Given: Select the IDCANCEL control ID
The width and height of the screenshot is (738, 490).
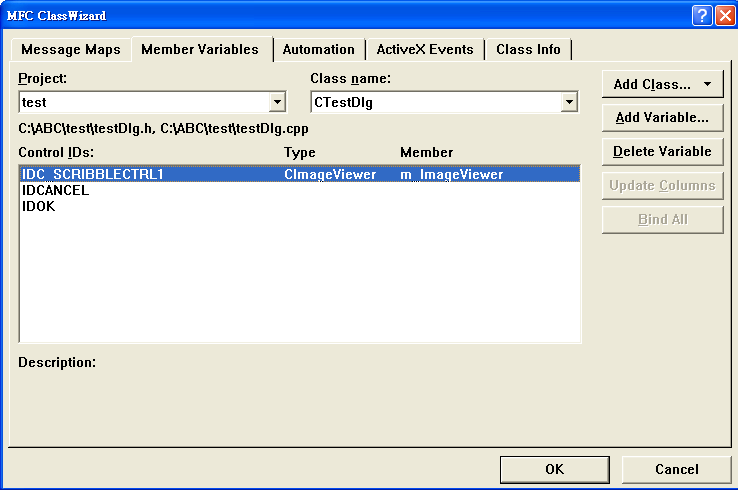Looking at the screenshot, I should (x=55, y=190).
